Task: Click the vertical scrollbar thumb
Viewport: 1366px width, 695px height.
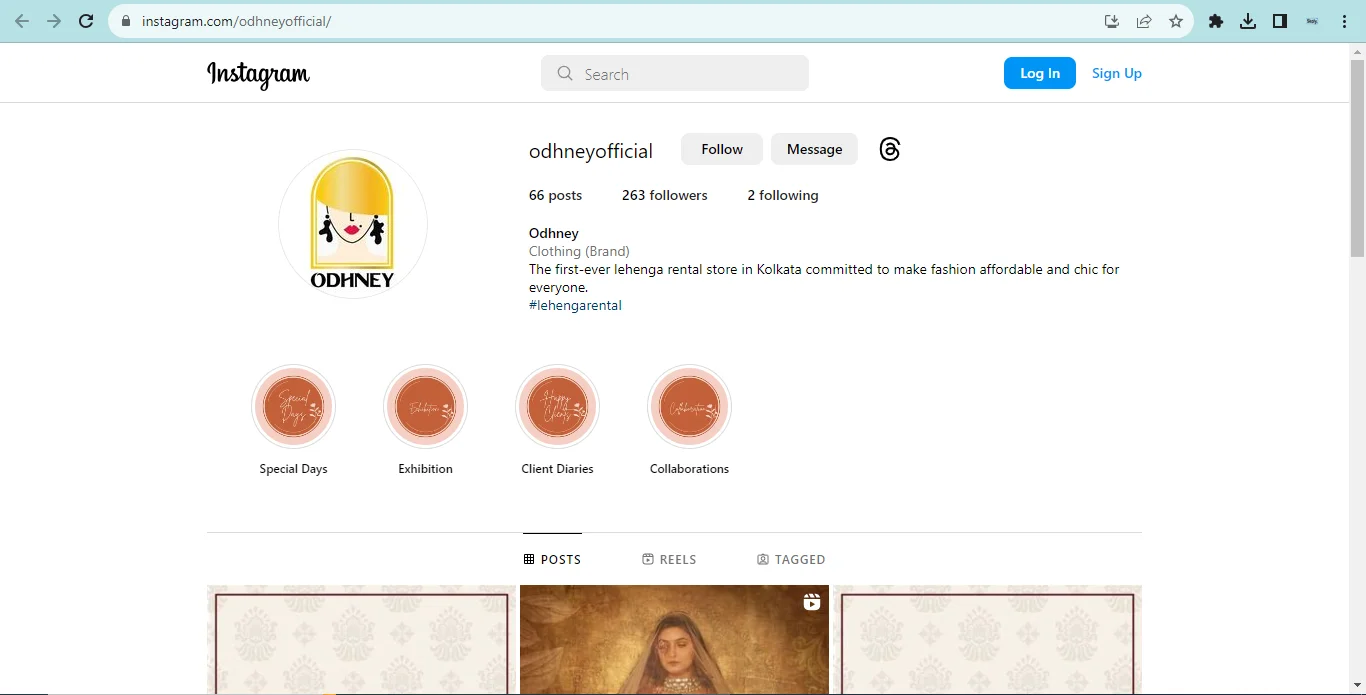Action: [x=1357, y=158]
